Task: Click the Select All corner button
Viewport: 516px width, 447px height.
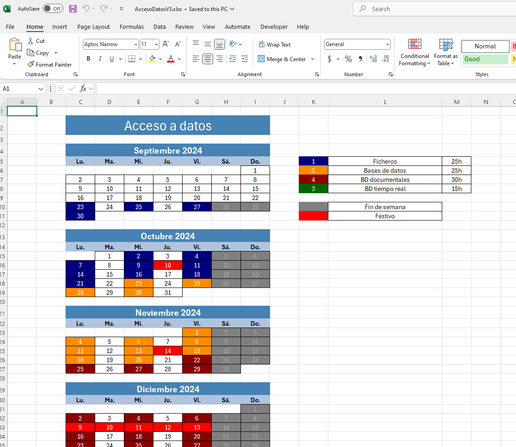Action: click(x=3, y=102)
